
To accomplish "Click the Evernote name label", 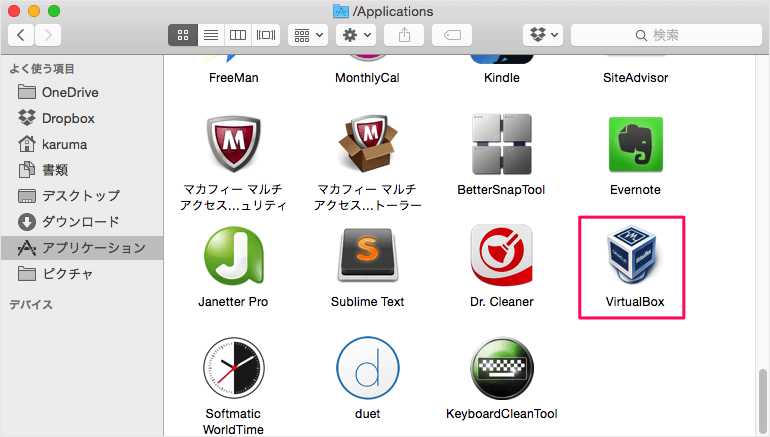I will [x=635, y=190].
